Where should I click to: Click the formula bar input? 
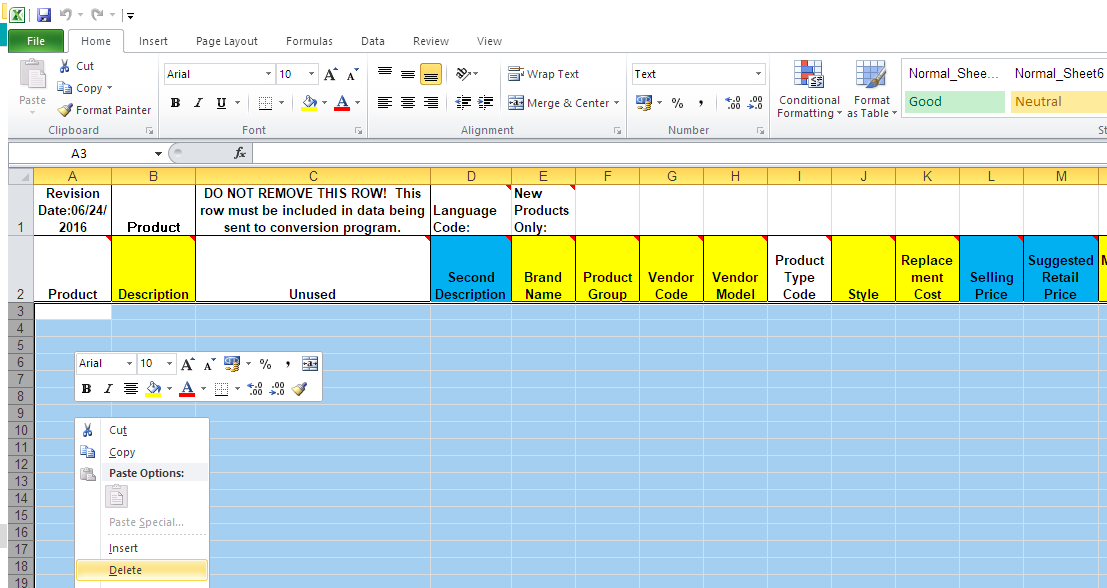coord(679,153)
